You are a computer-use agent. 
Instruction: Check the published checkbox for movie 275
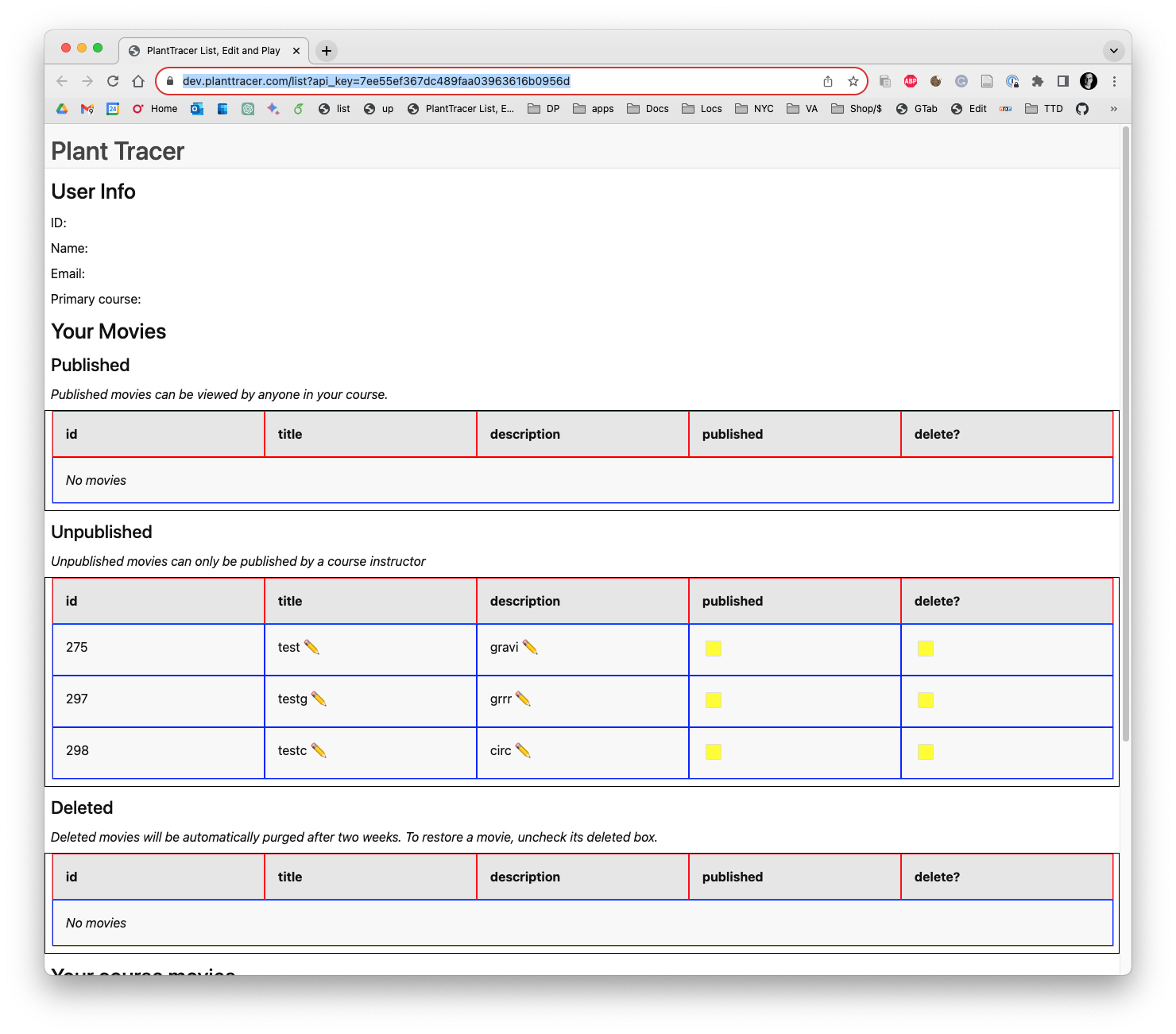tap(713, 648)
